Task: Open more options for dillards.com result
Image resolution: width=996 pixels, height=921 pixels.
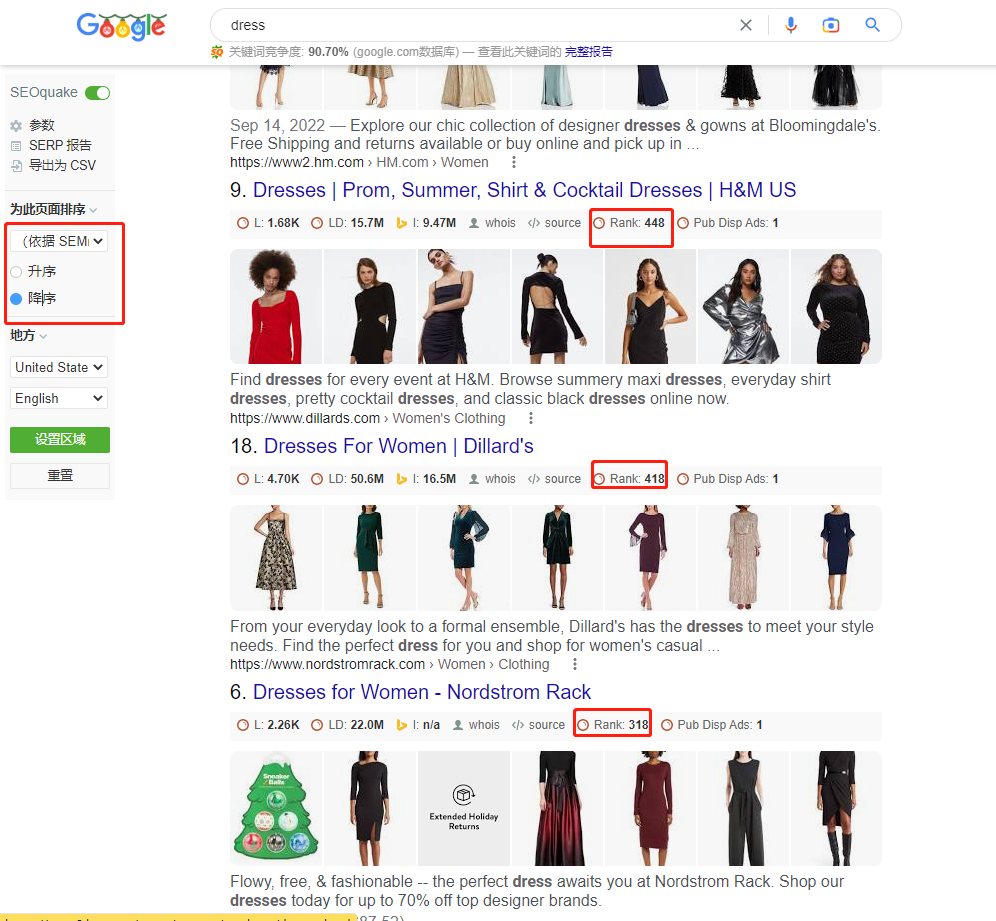Action: pos(531,418)
